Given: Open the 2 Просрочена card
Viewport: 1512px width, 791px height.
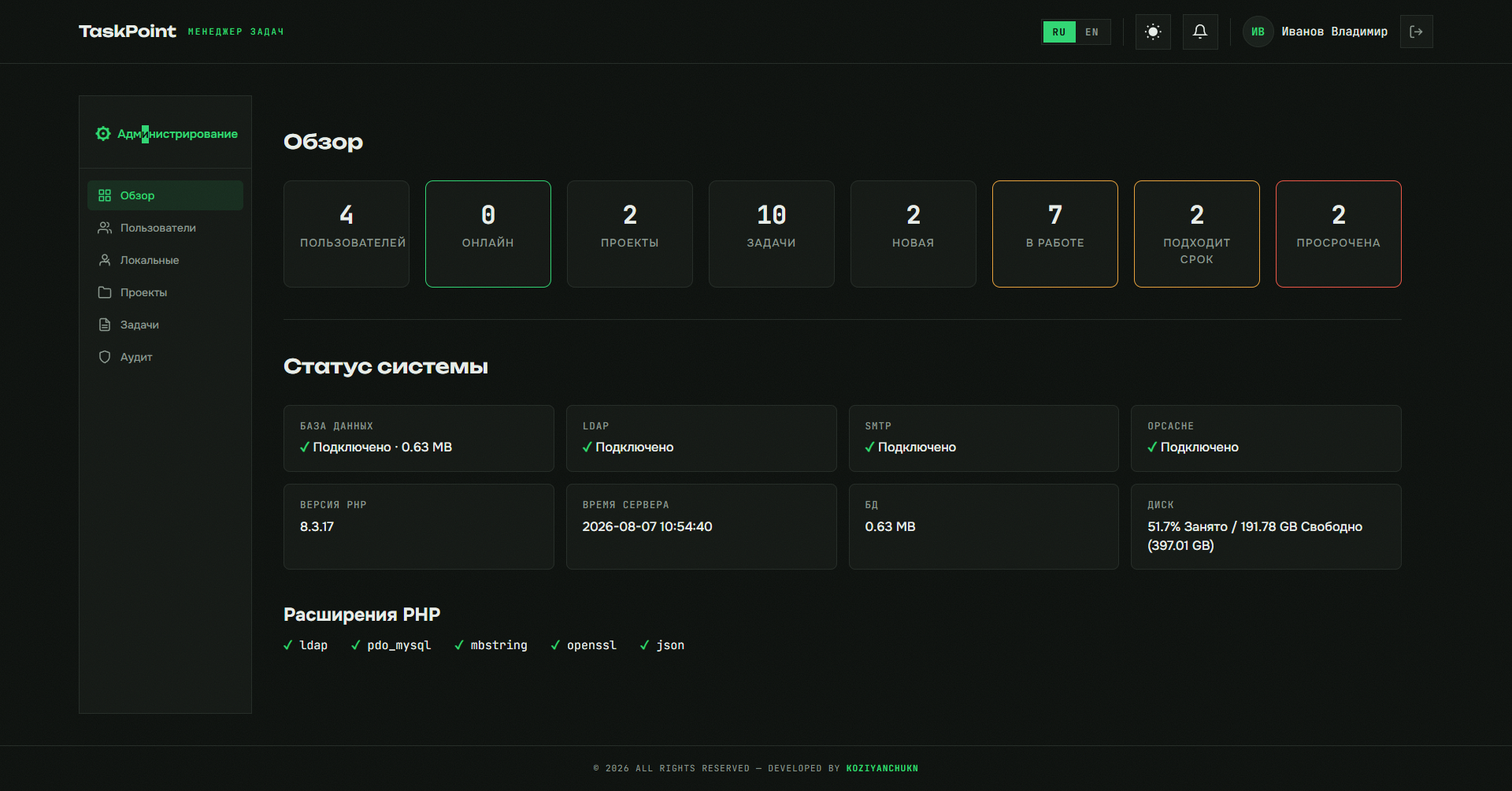Looking at the screenshot, I should coord(1339,234).
